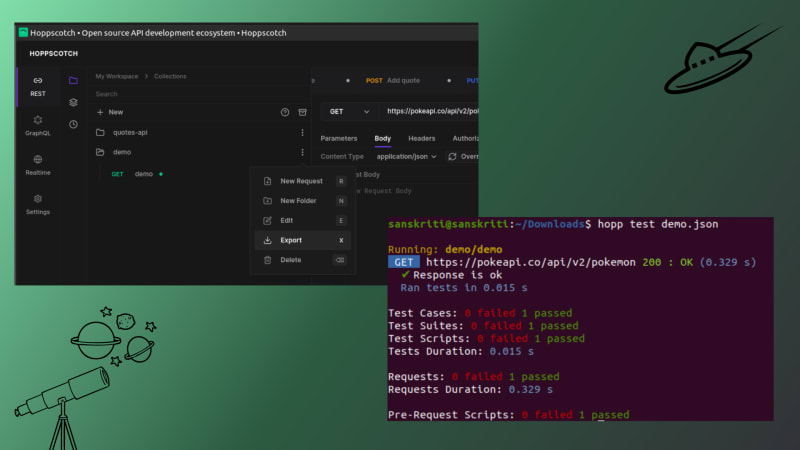Choose New Request from the context menu

[303, 181]
